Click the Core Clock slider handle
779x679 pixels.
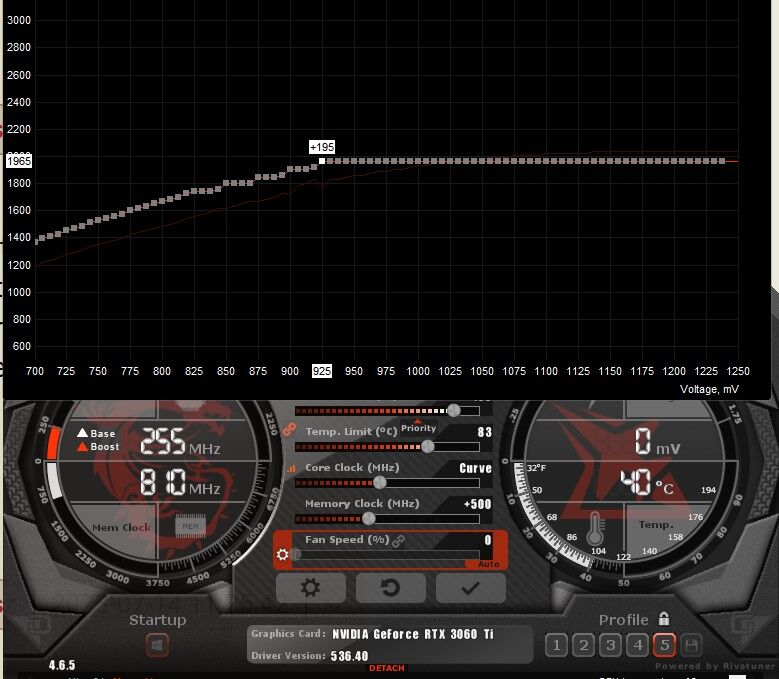coord(380,482)
